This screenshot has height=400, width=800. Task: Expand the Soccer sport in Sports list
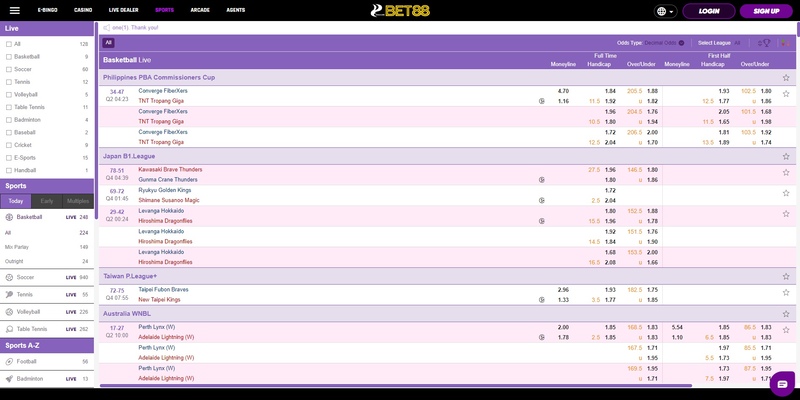pos(47,278)
